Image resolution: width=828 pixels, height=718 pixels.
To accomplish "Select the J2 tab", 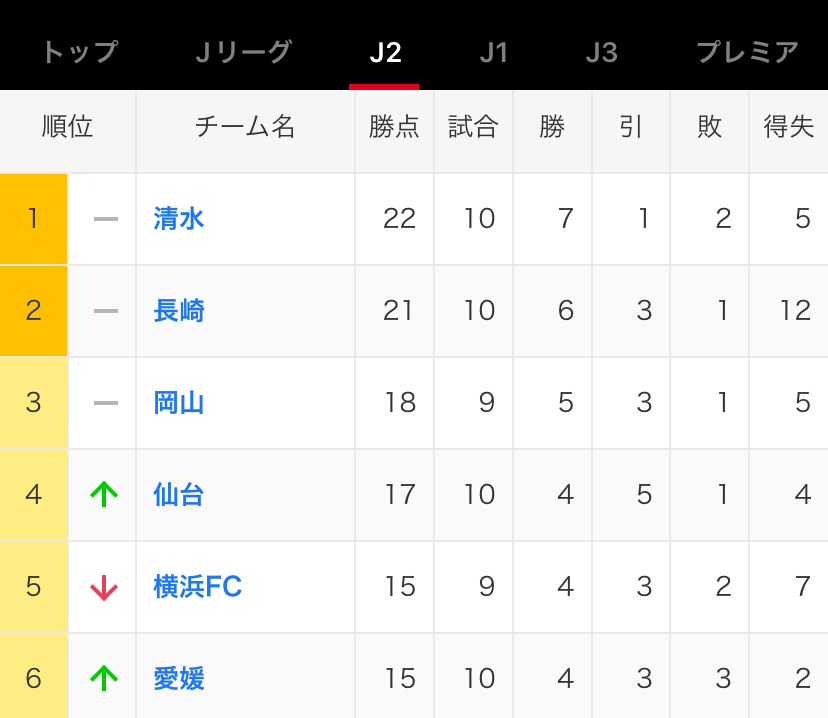I will [x=385, y=53].
